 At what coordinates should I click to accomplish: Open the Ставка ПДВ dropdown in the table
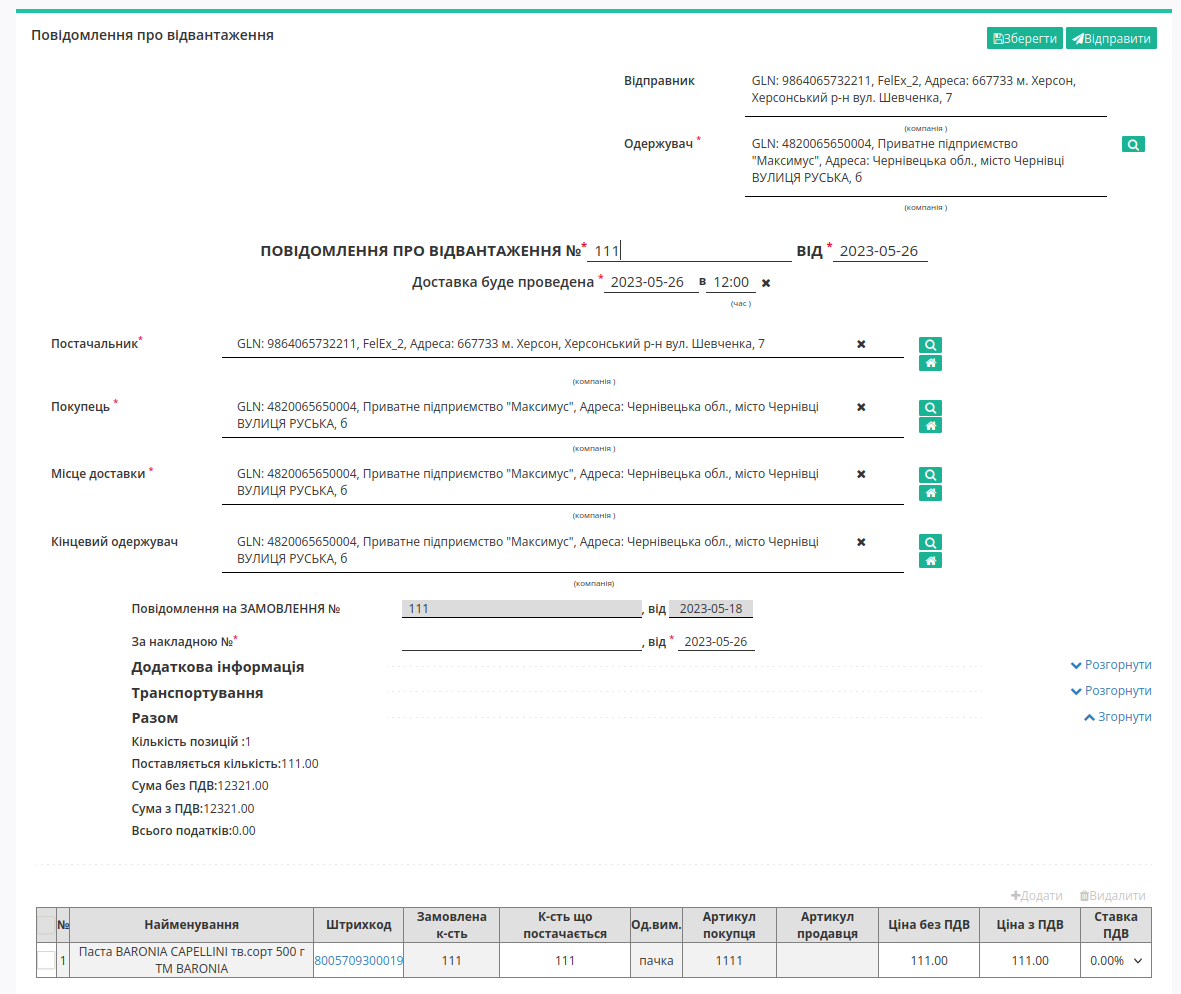coord(1116,960)
